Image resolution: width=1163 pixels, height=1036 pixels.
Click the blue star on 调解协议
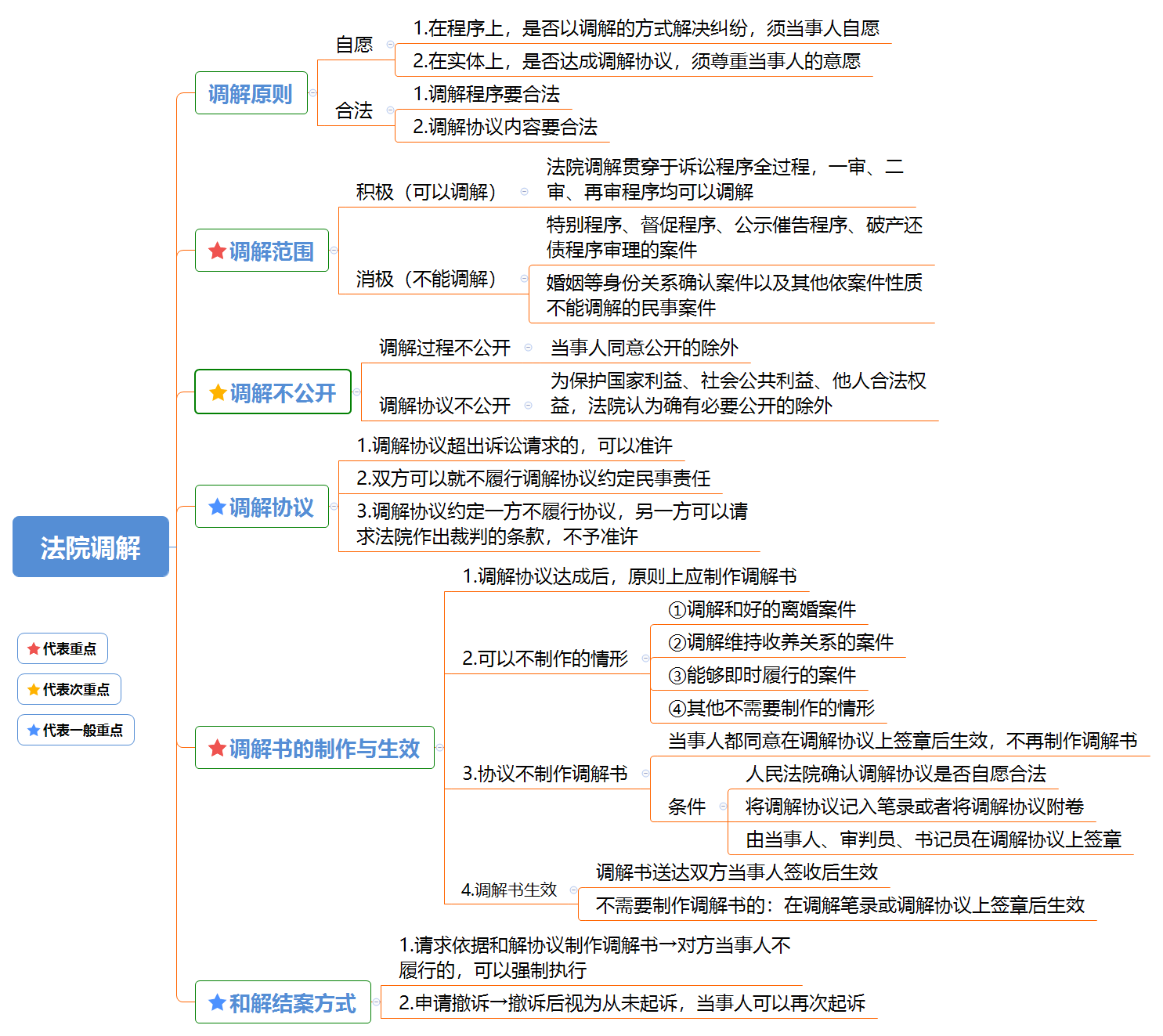click(x=217, y=507)
